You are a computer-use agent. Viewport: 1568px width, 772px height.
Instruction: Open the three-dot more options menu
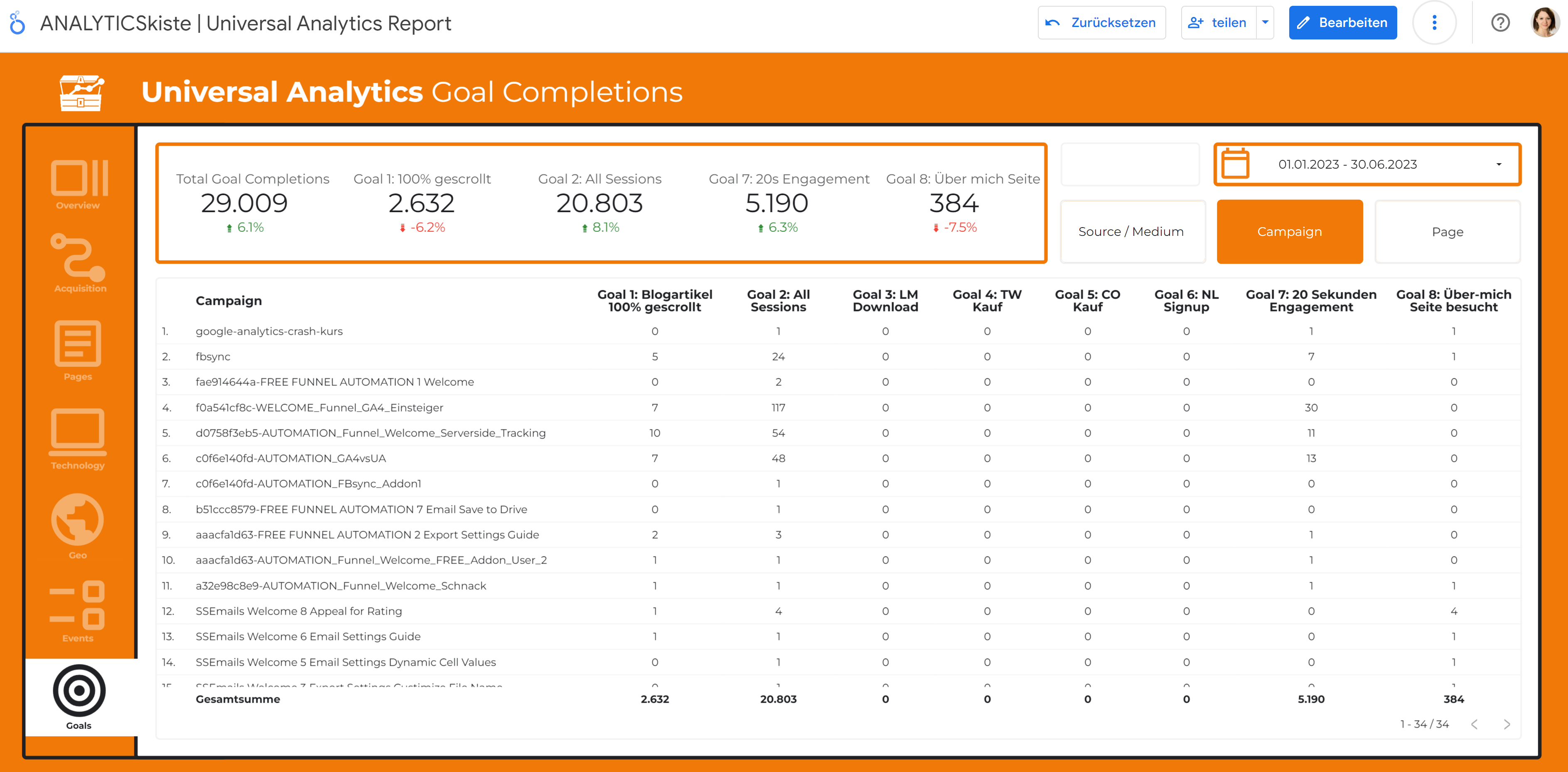coord(1435,22)
